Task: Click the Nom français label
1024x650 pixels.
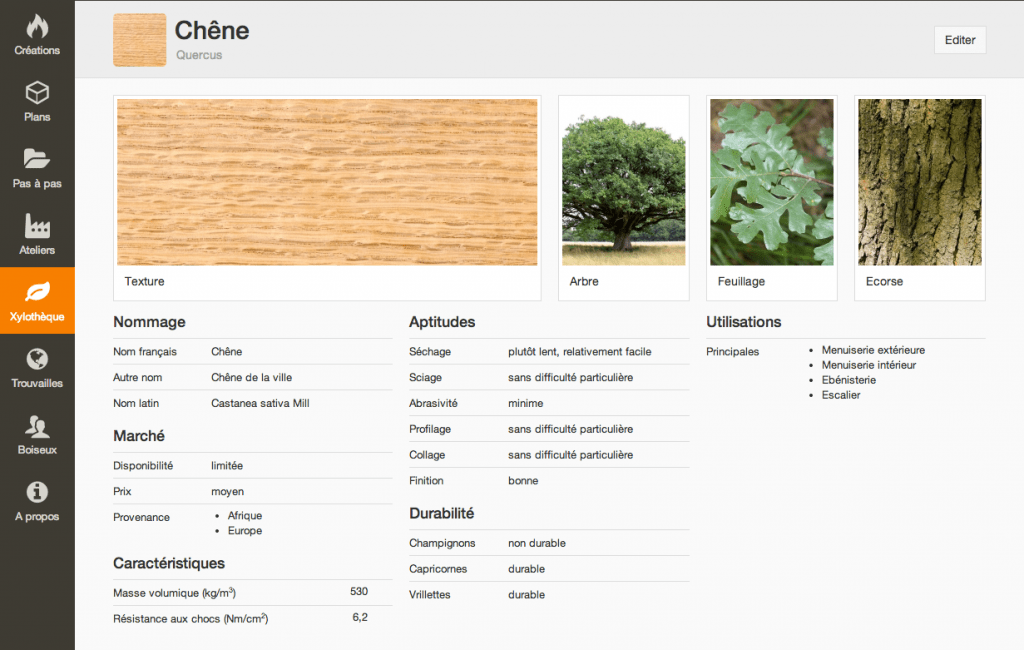Action: pos(145,351)
